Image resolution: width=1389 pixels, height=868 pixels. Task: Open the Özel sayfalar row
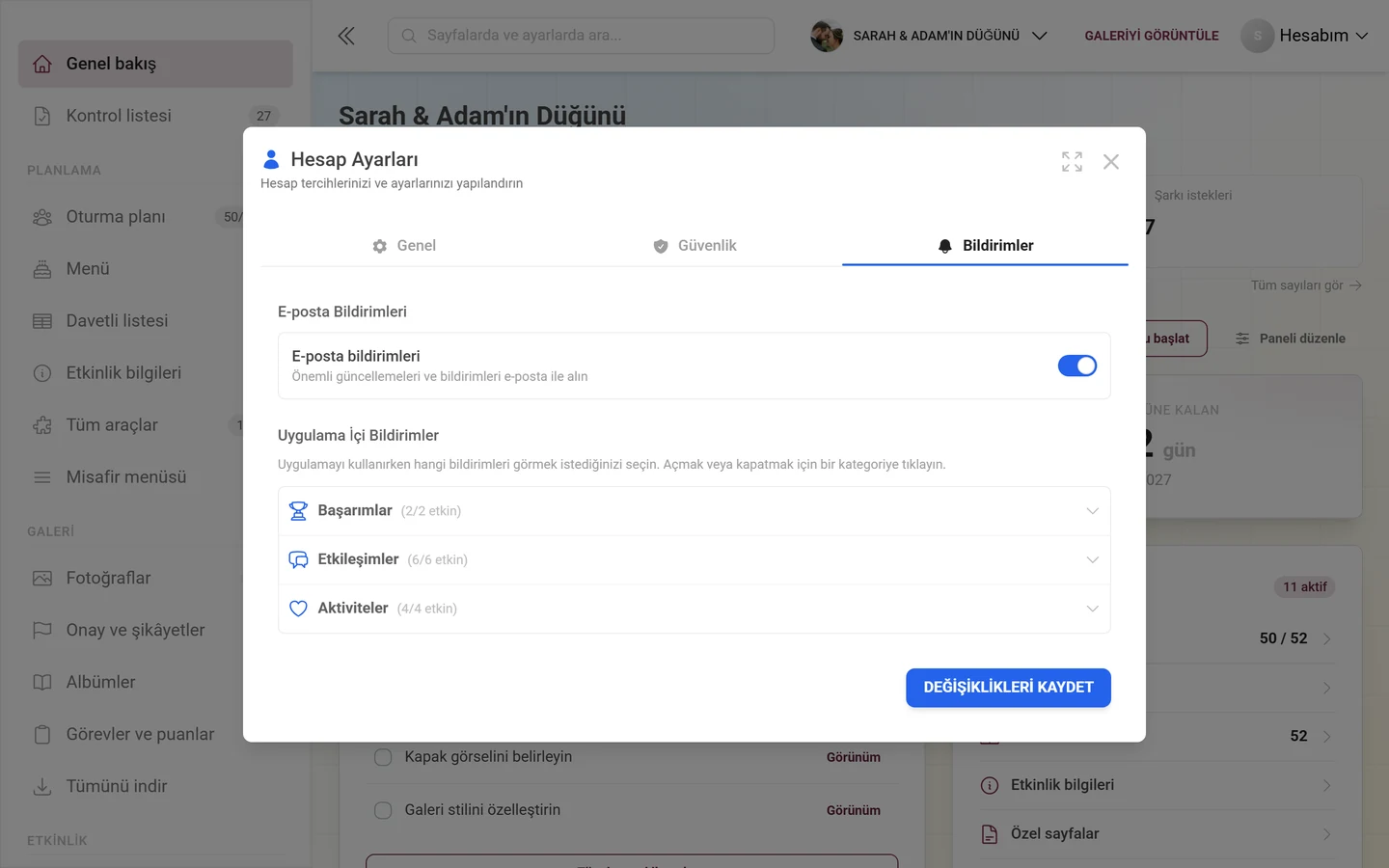(x=1157, y=834)
